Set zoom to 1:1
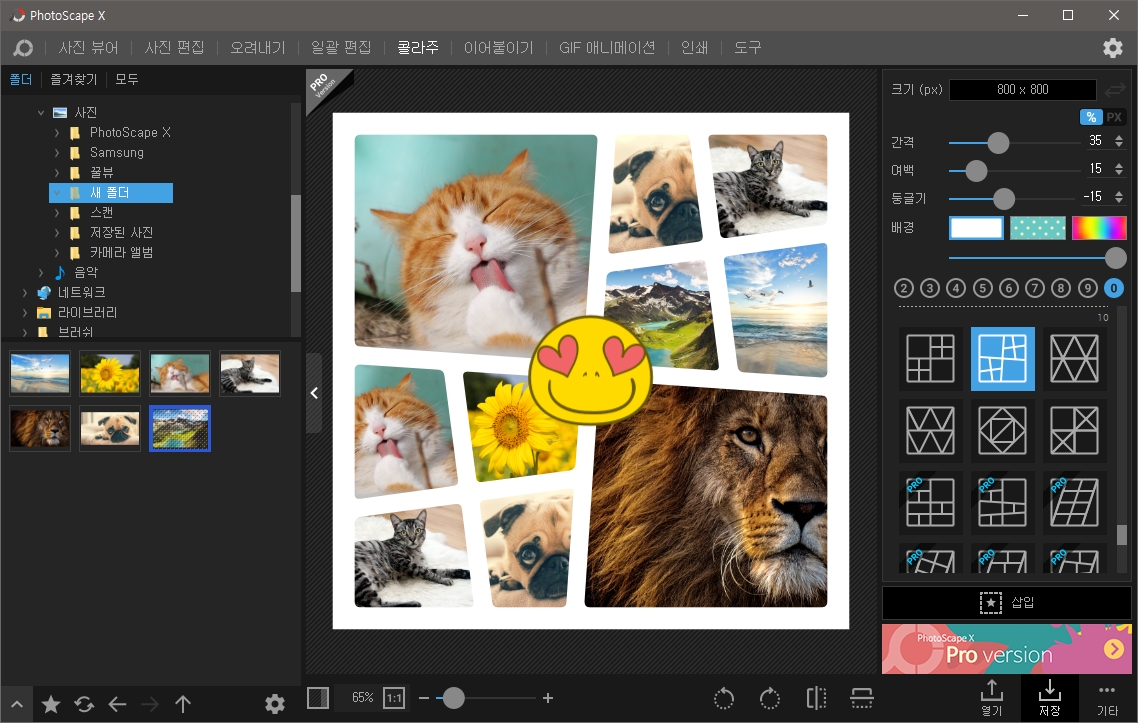 coord(393,698)
